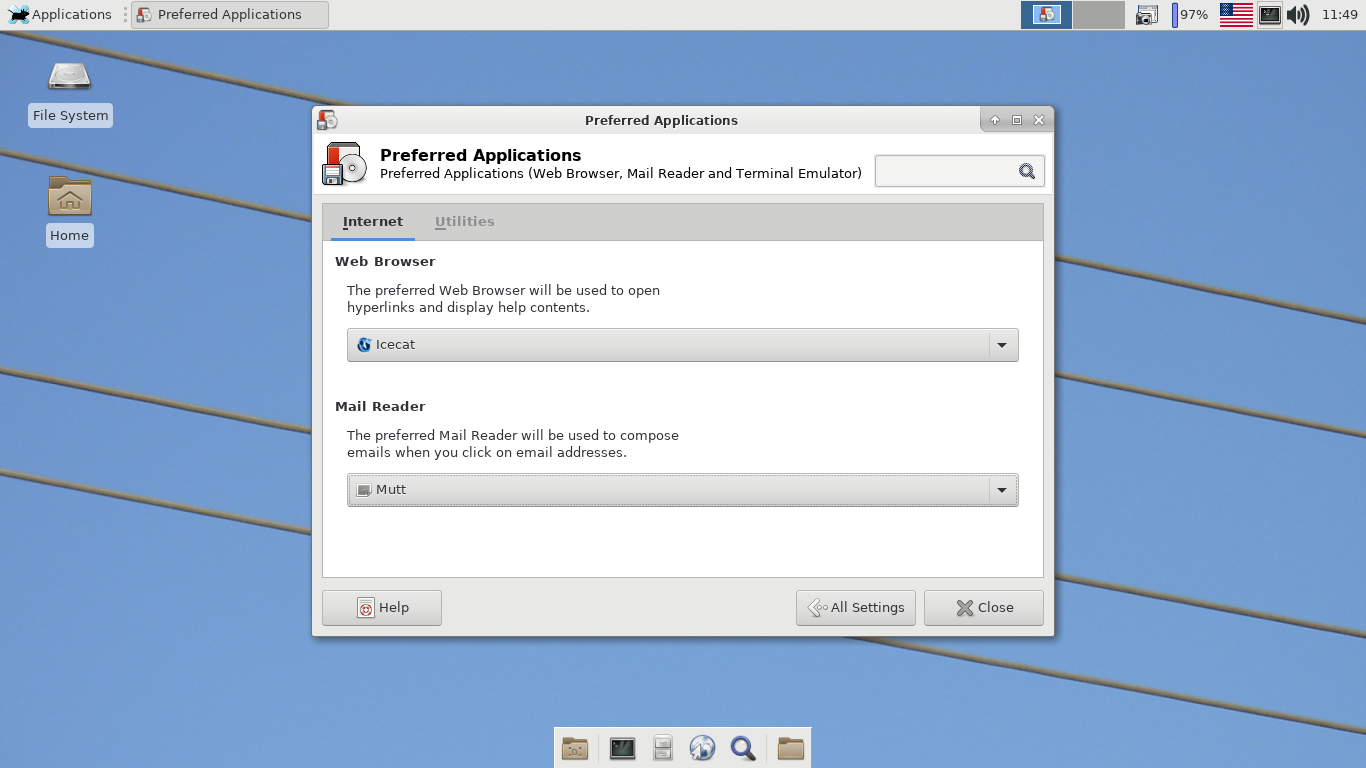Open the terminal tray icon in the panel
This screenshot has height=768, width=1366.
coord(1270,15)
